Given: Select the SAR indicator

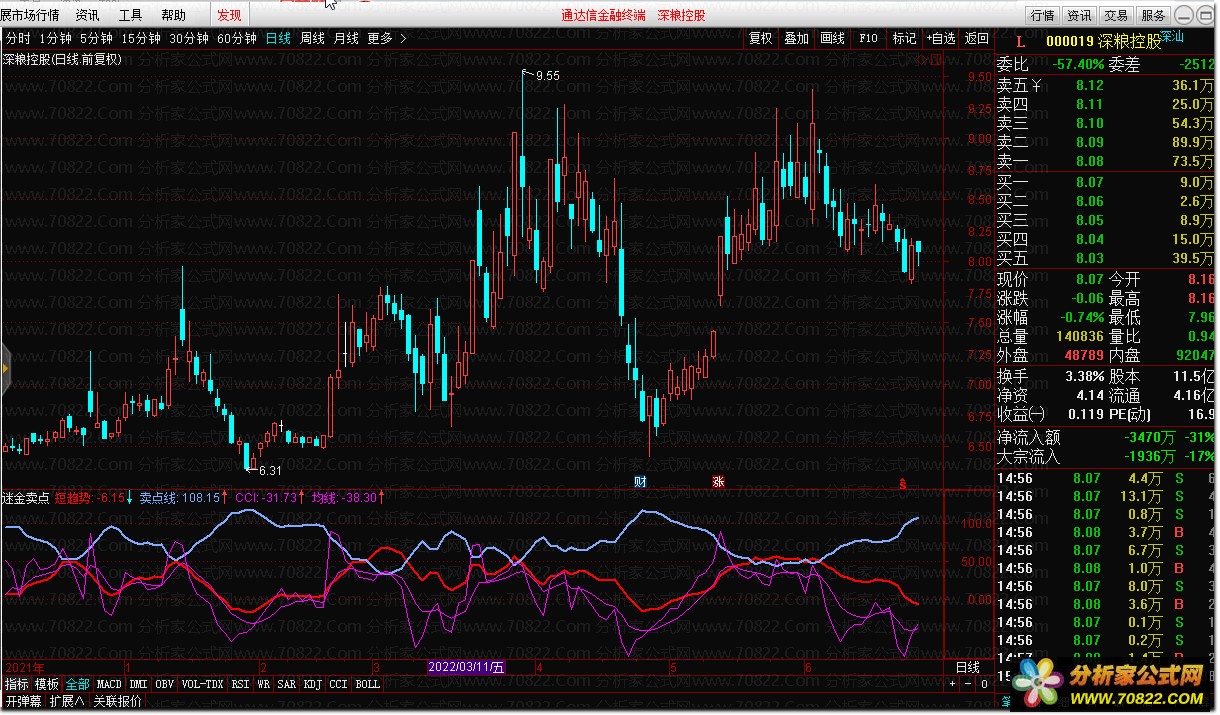Looking at the screenshot, I should (287, 684).
